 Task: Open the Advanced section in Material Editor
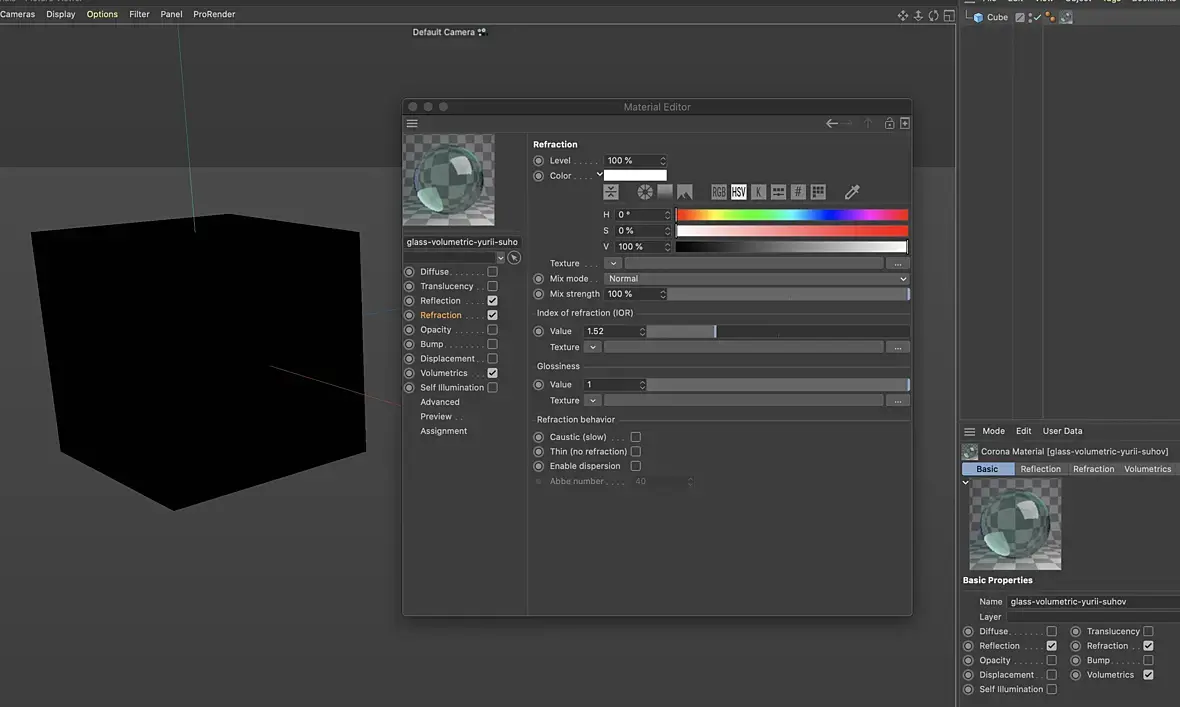coord(440,402)
